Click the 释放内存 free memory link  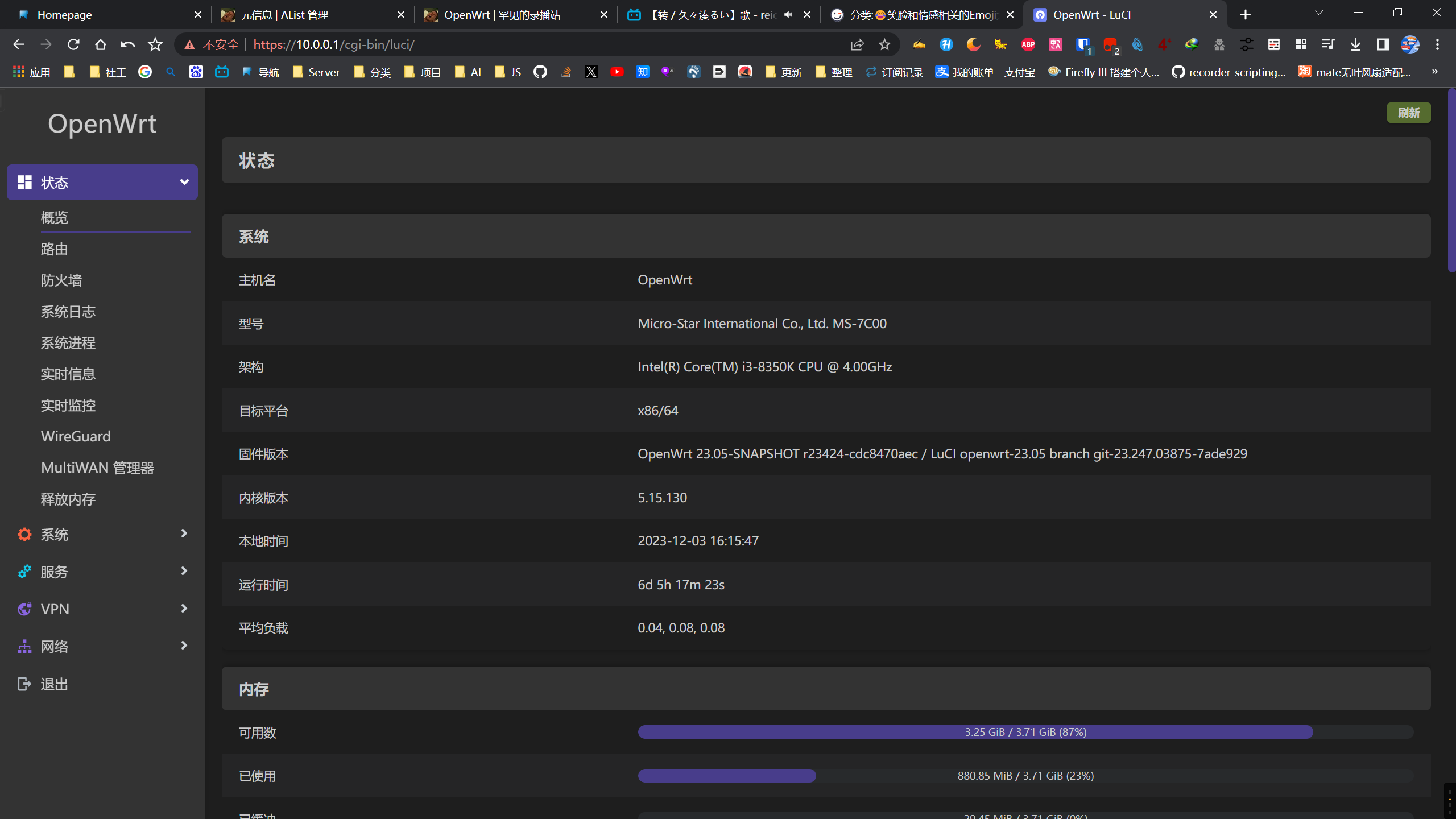click(68, 499)
